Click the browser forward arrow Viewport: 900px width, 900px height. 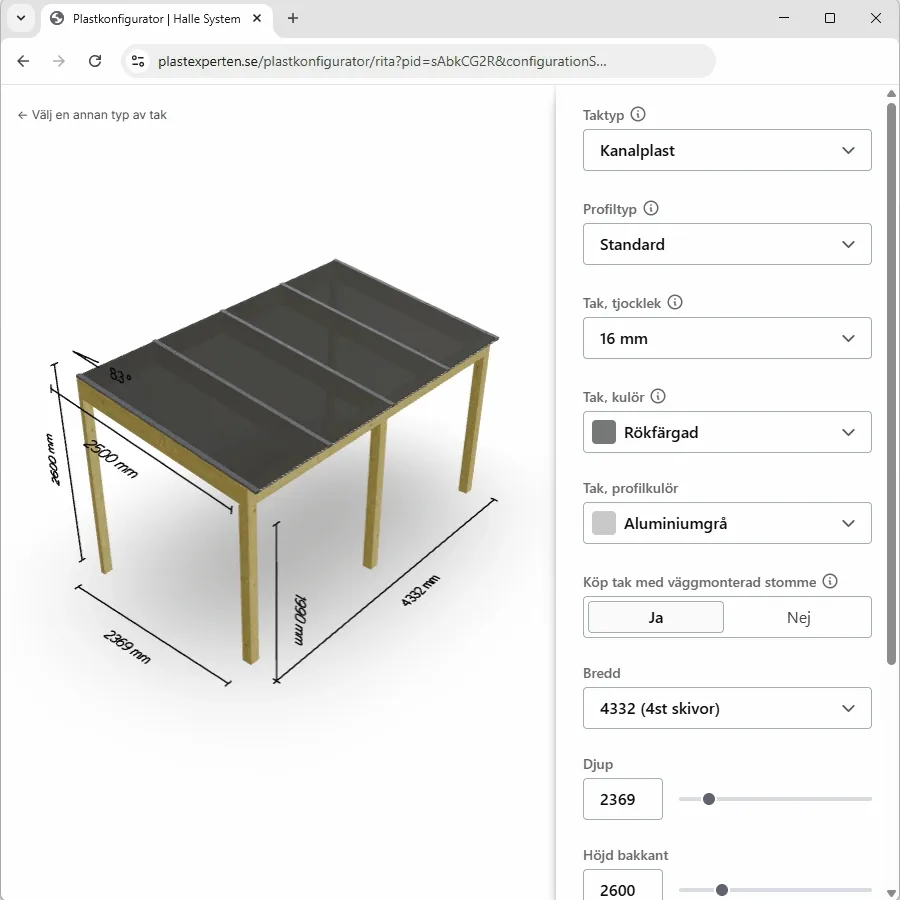point(59,61)
